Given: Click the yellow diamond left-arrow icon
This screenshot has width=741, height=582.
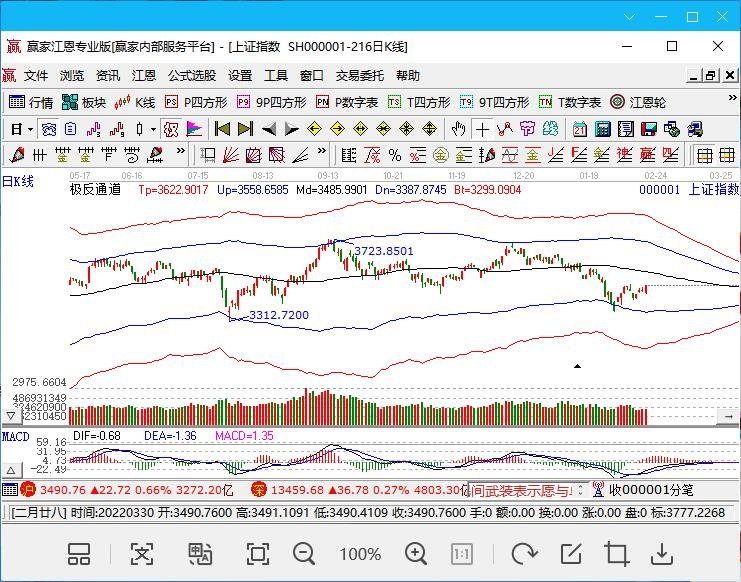Looking at the screenshot, I should tap(314, 129).
